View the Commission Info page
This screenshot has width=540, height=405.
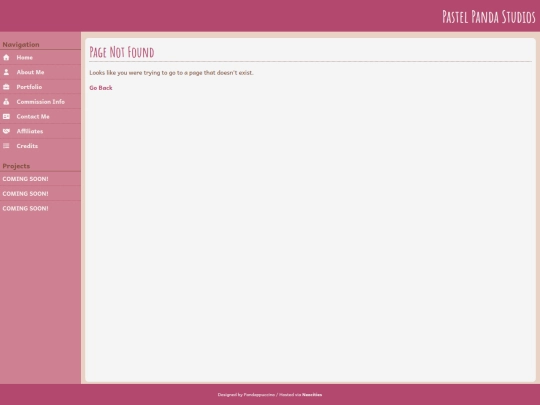[x=40, y=102]
